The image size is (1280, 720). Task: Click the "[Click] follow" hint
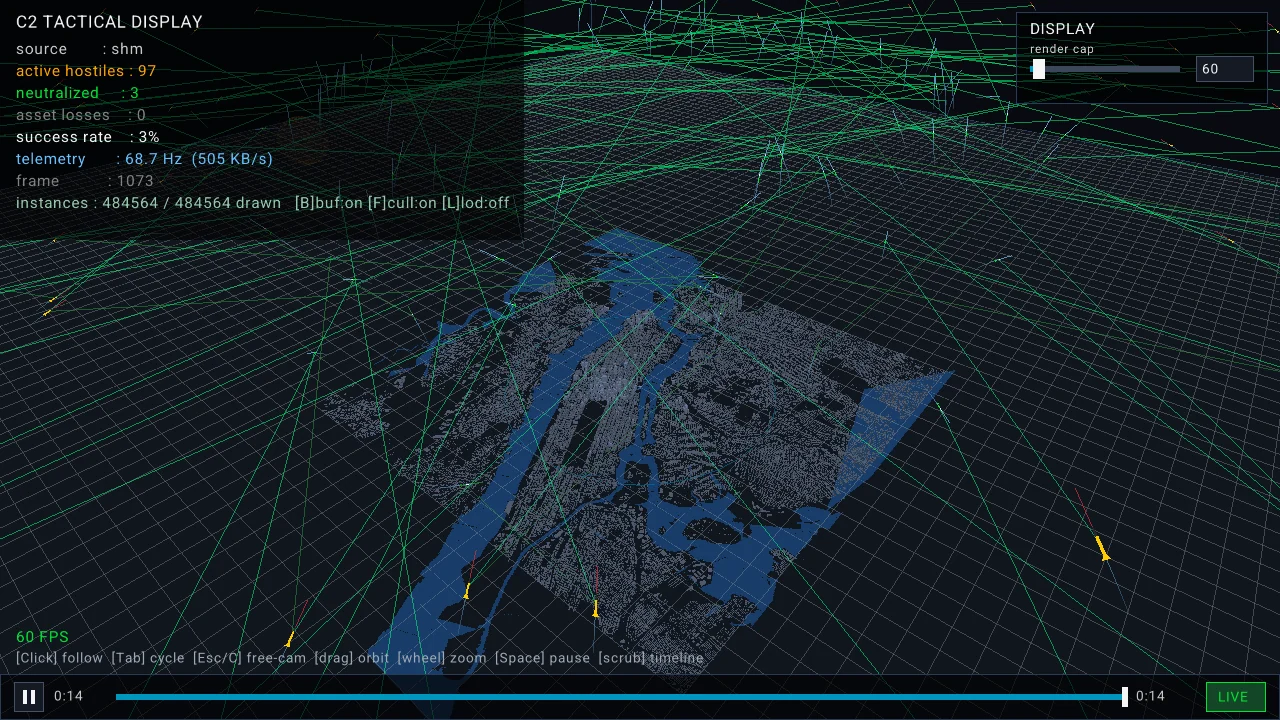(x=59, y=658)
